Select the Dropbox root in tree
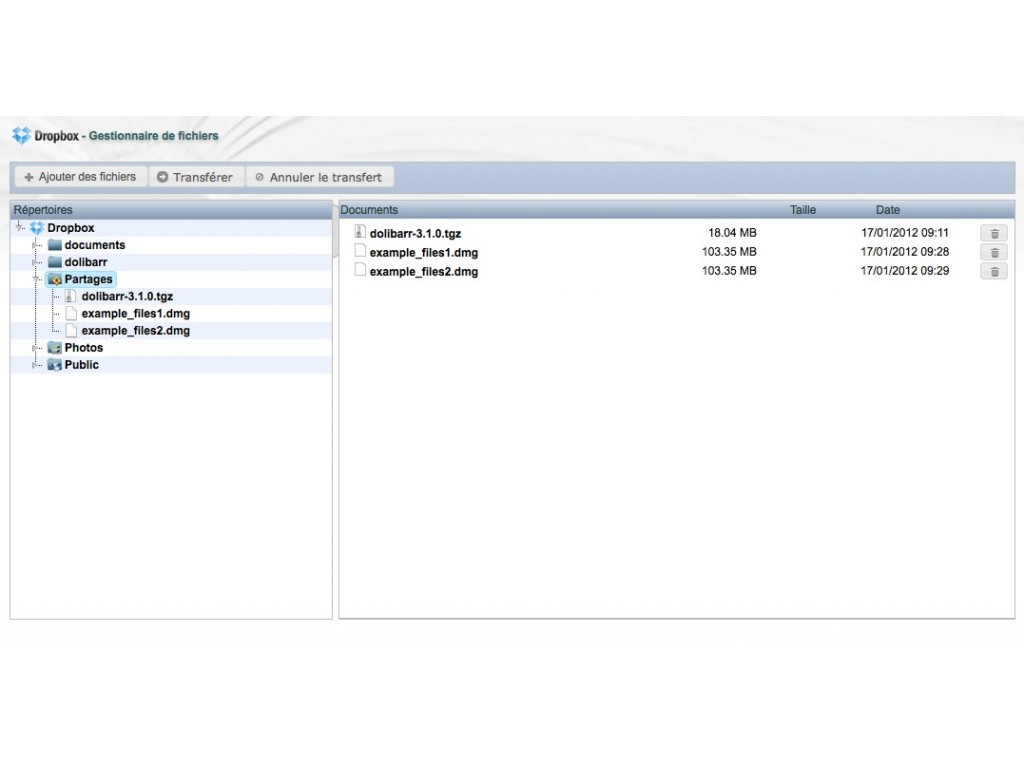Viewport: 1024px width, 768px height. [71, 228]
